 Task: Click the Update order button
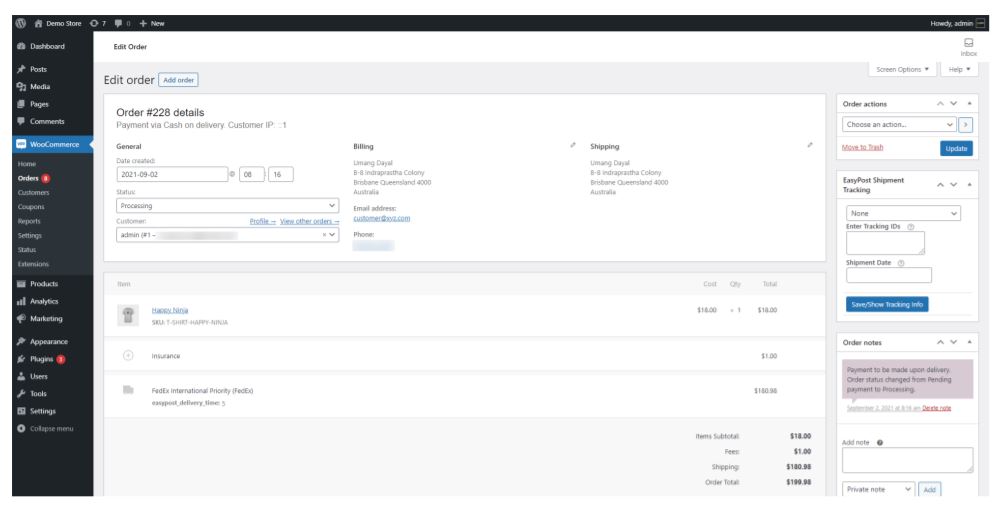pyautogui.click(x=956, y=148)
